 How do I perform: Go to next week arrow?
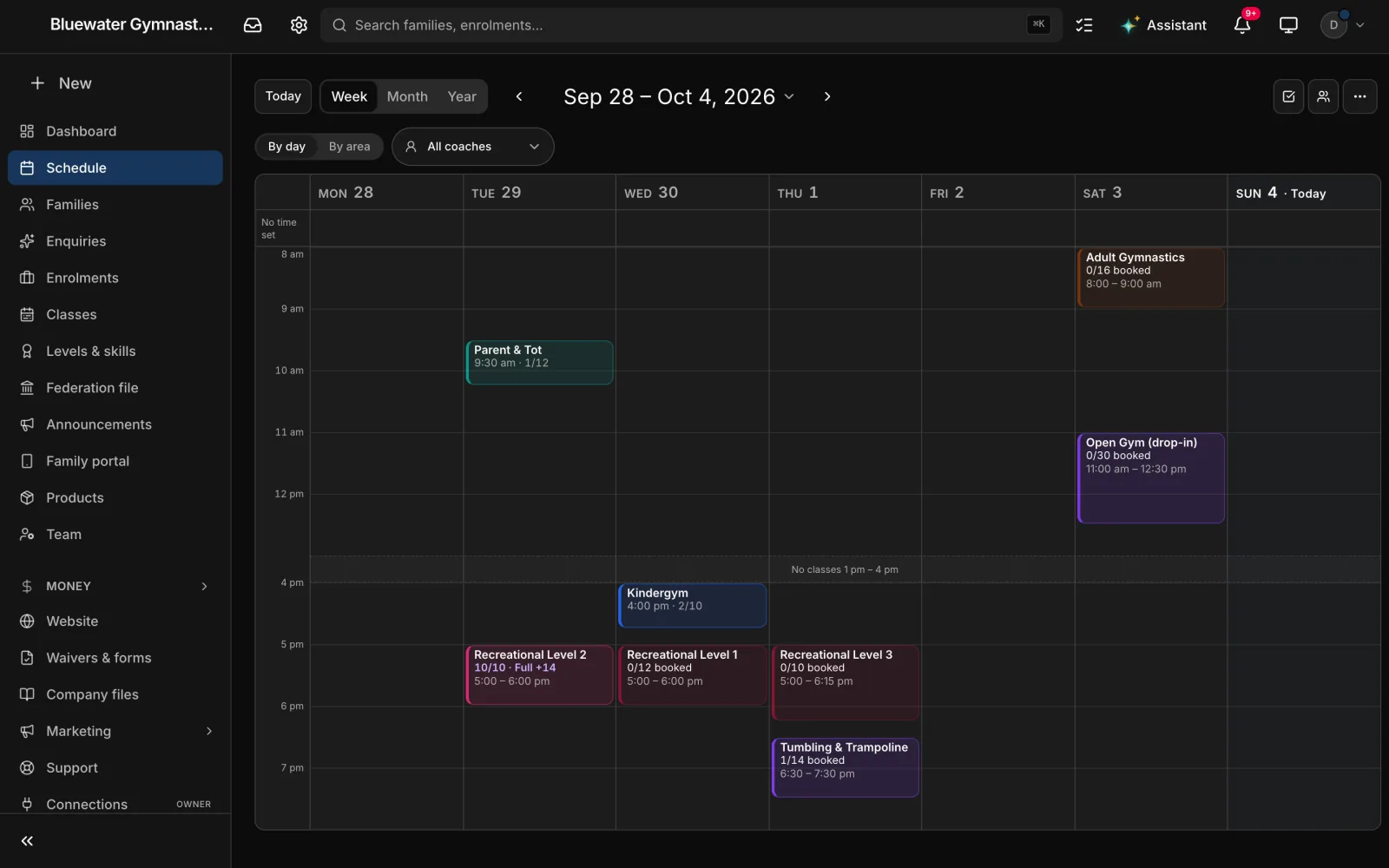(827, 96)
